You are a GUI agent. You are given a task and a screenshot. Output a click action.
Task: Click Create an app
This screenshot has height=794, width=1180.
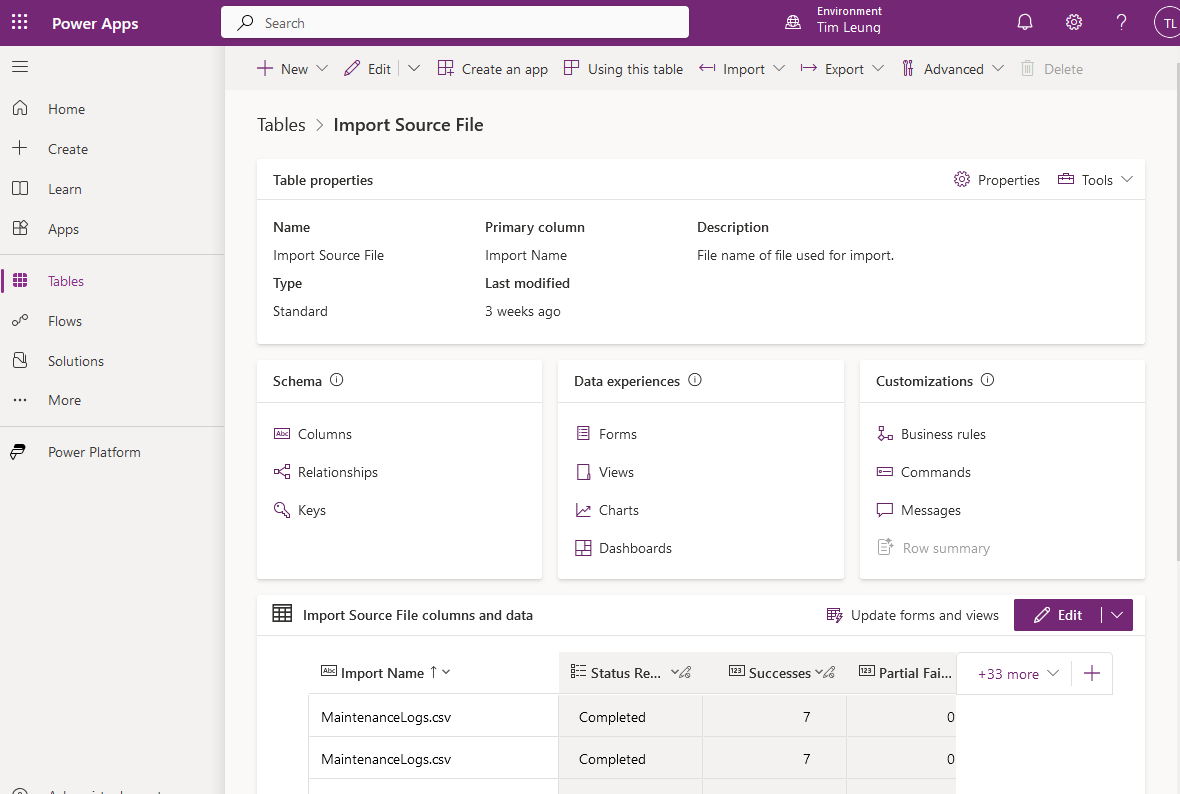point(493,68)
